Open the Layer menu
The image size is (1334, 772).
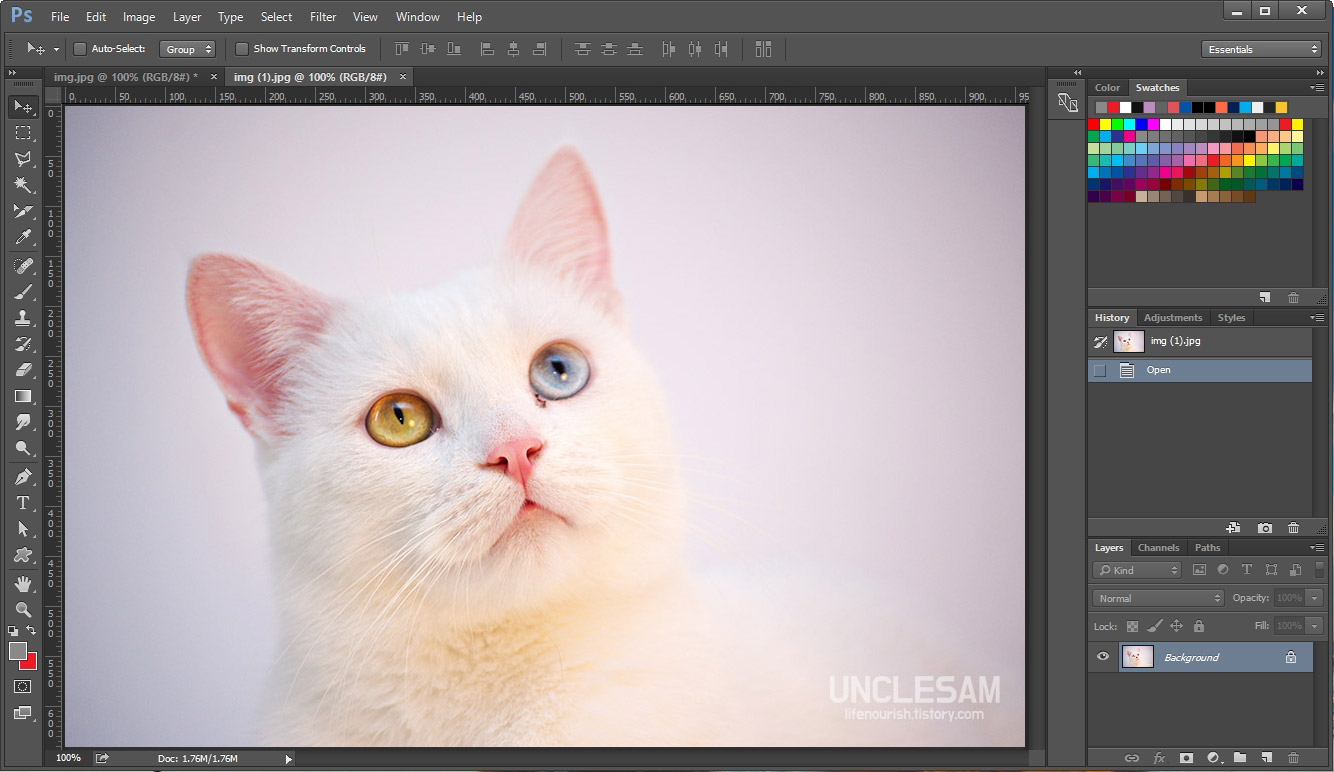point(187,17)
